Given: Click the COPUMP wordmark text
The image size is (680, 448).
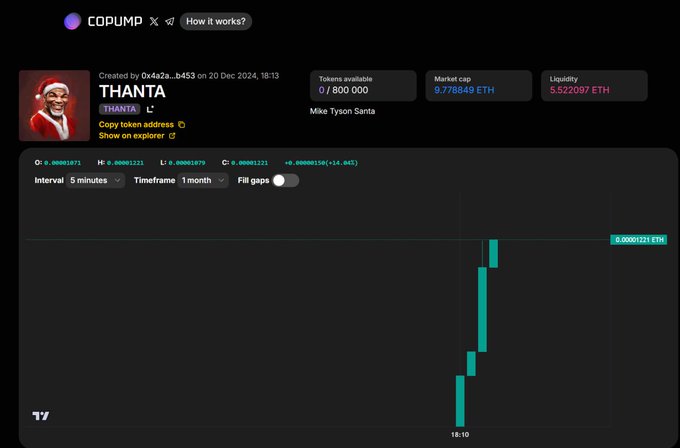Looking at the screenshot, I should coord(115,21).
